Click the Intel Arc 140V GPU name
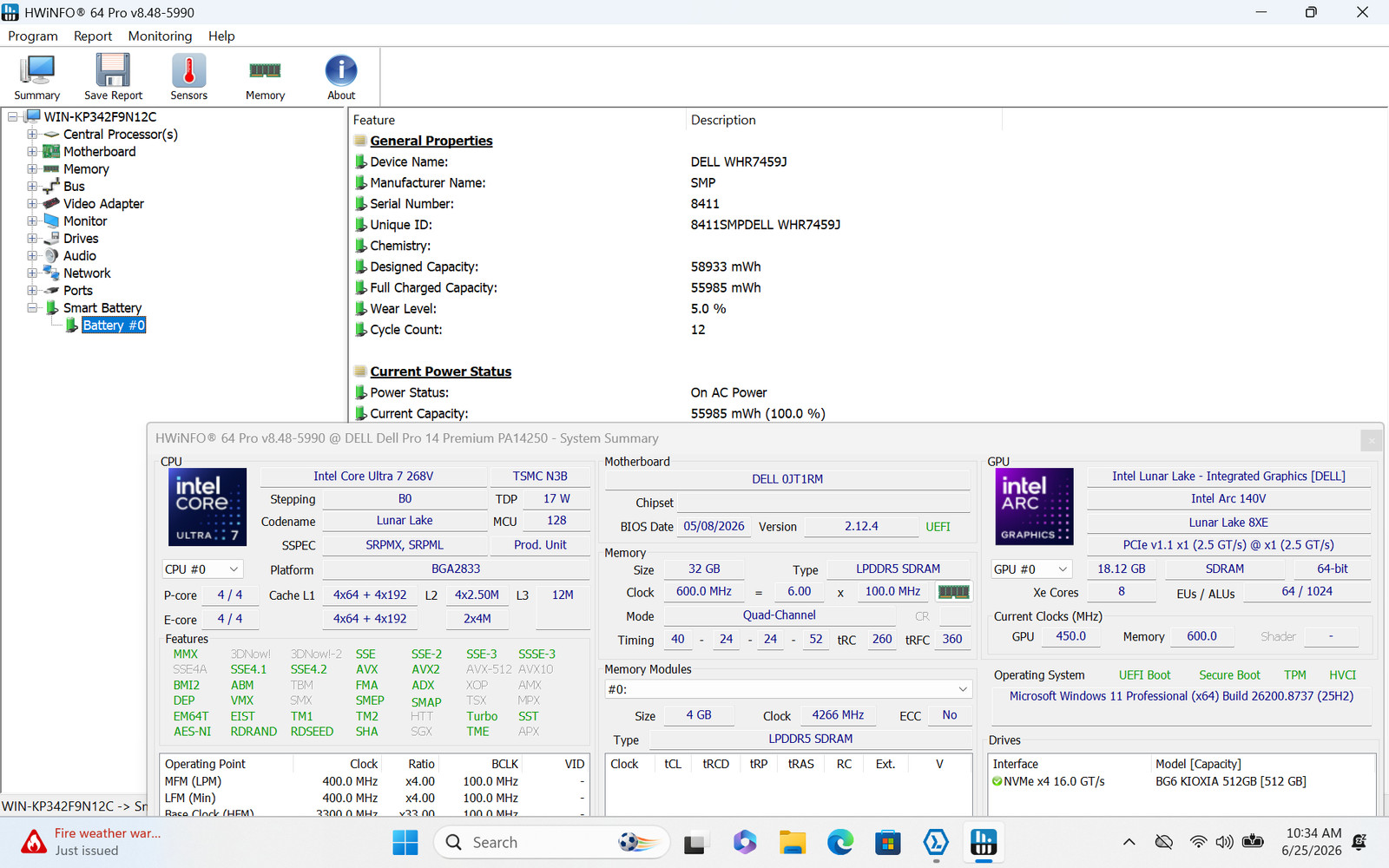Screen dimensions: 1389x868 (1228, 499)
